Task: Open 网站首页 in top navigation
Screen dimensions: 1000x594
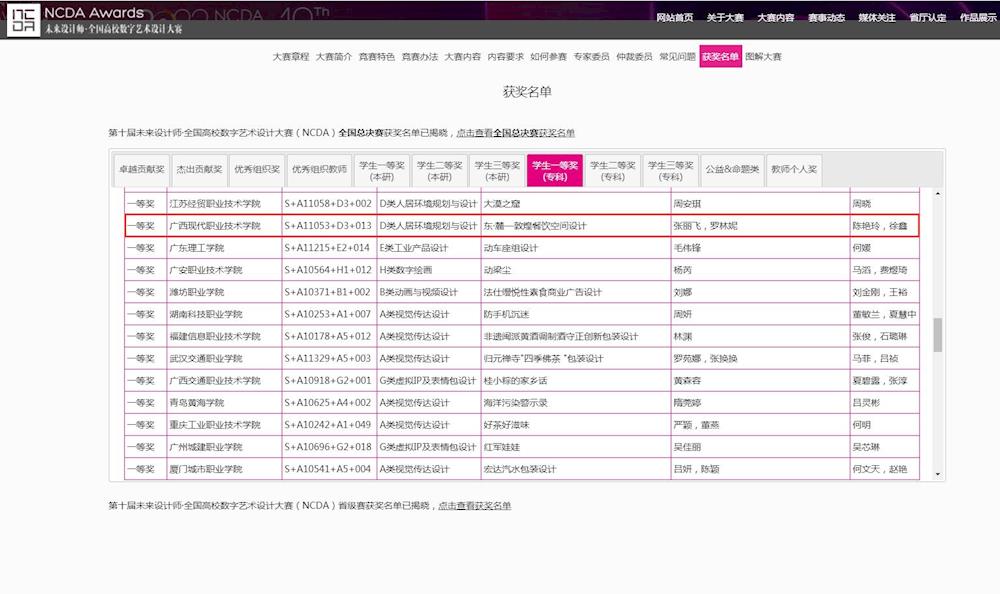Action: coord(675,18)
